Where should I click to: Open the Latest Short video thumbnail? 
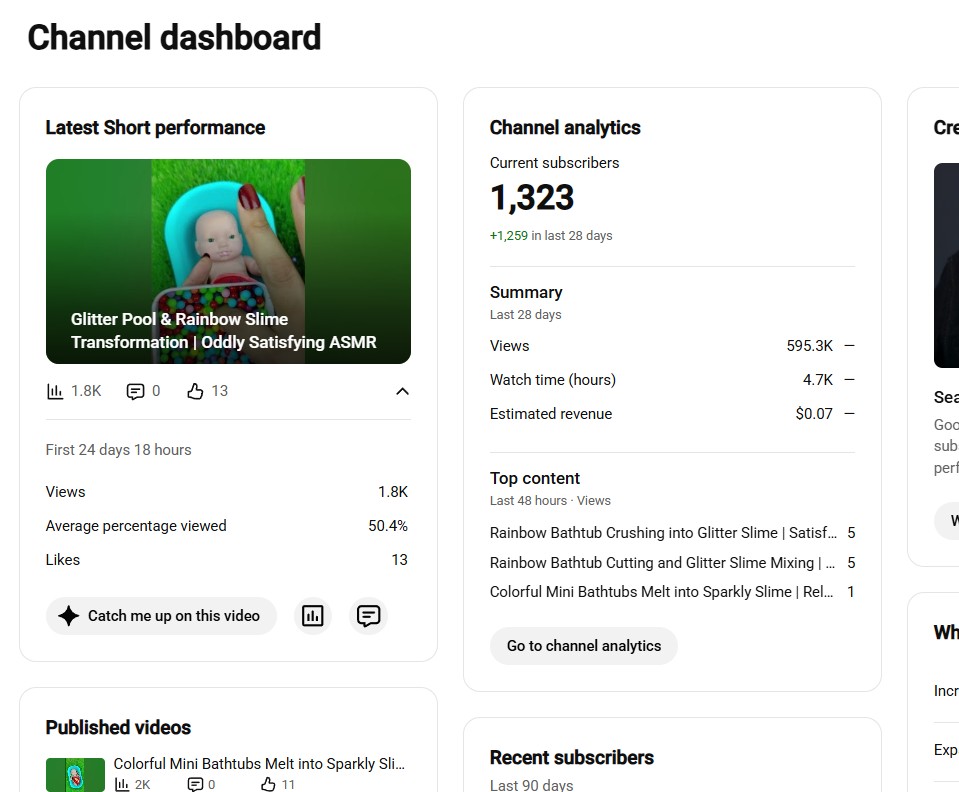click(228, 261)
